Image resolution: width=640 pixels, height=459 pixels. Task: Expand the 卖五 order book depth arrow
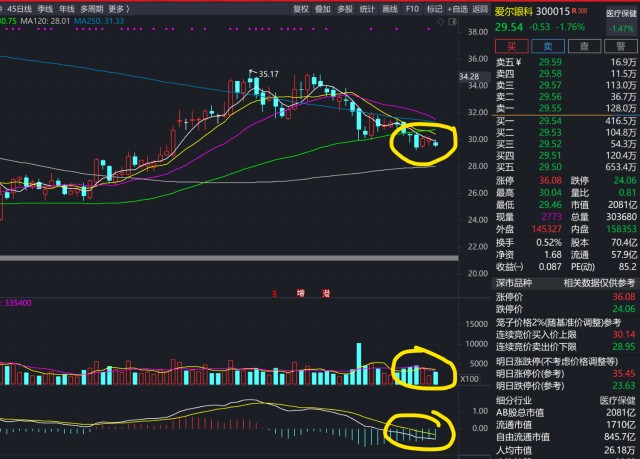coord(518,62)
